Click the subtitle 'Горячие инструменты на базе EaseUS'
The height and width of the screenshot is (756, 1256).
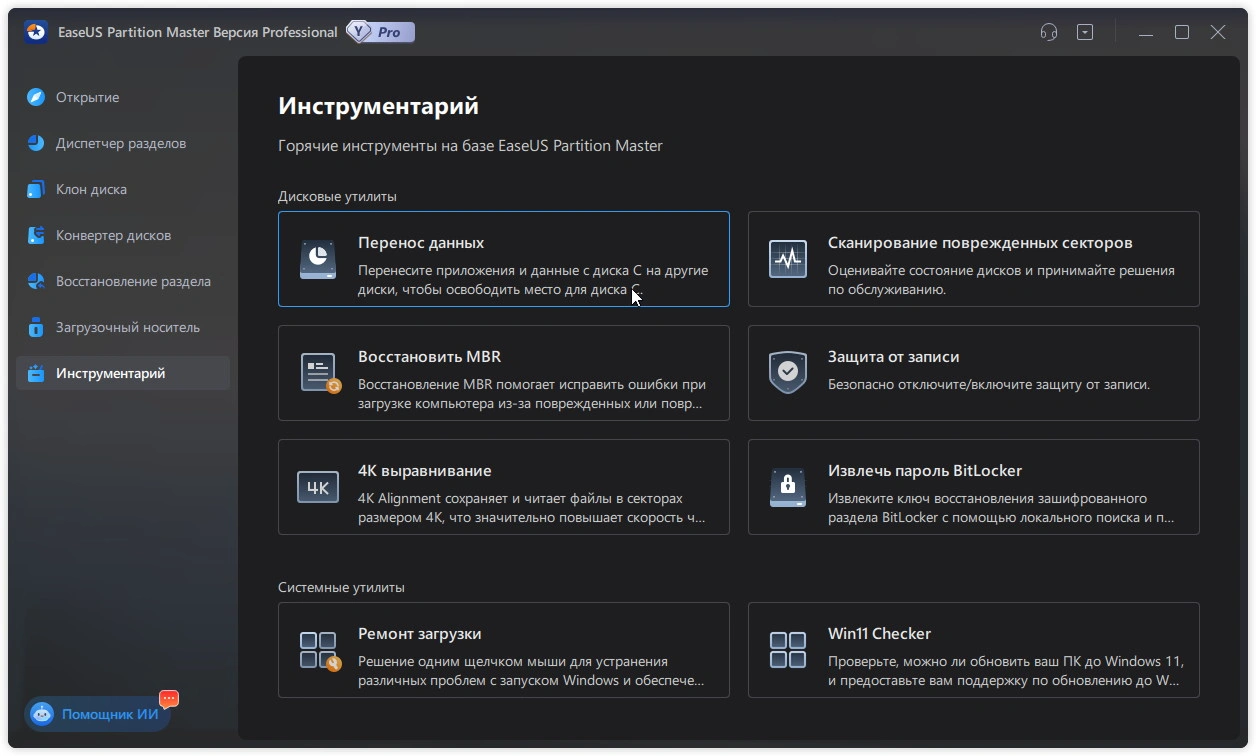pos(470,146)
